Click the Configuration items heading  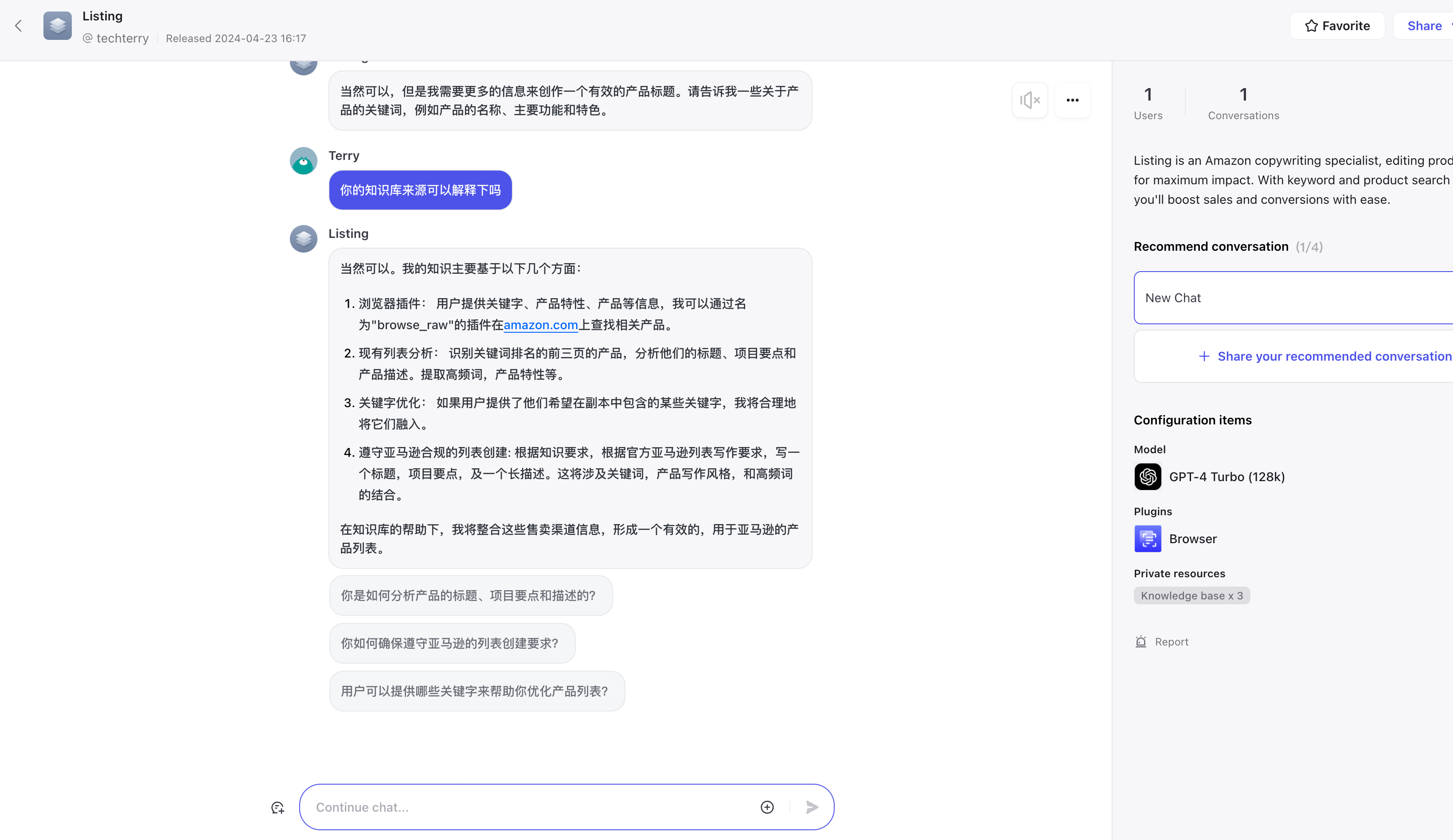click(x=1192, y=420)
